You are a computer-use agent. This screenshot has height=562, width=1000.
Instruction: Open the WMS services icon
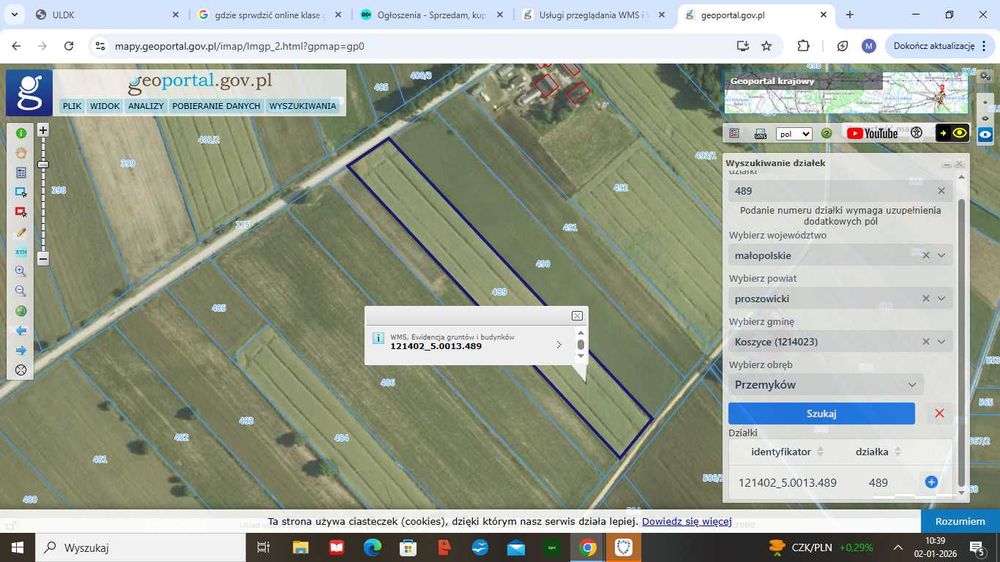[760, 133]
